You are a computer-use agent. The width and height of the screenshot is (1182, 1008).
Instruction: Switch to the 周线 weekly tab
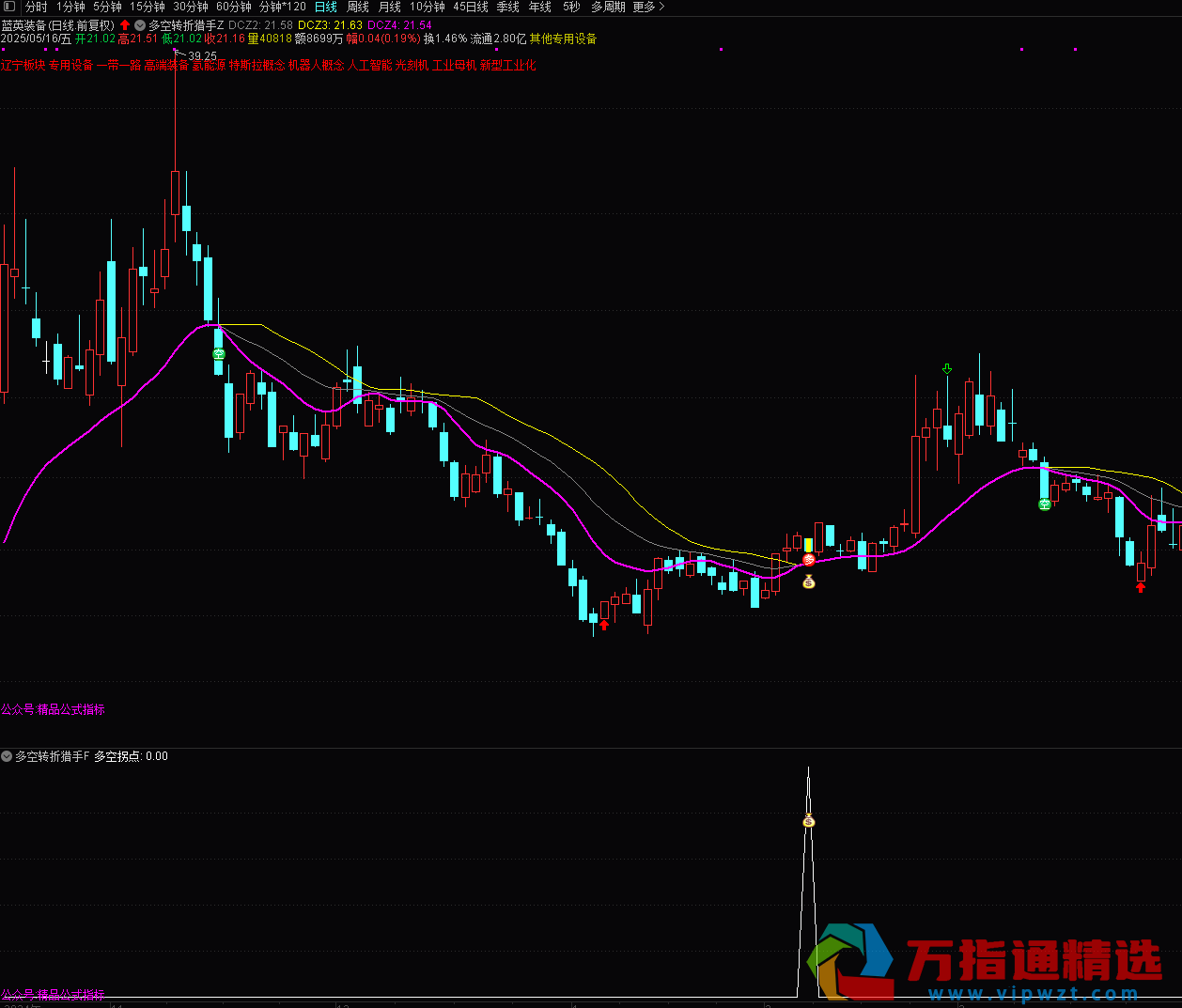(358, 7)
